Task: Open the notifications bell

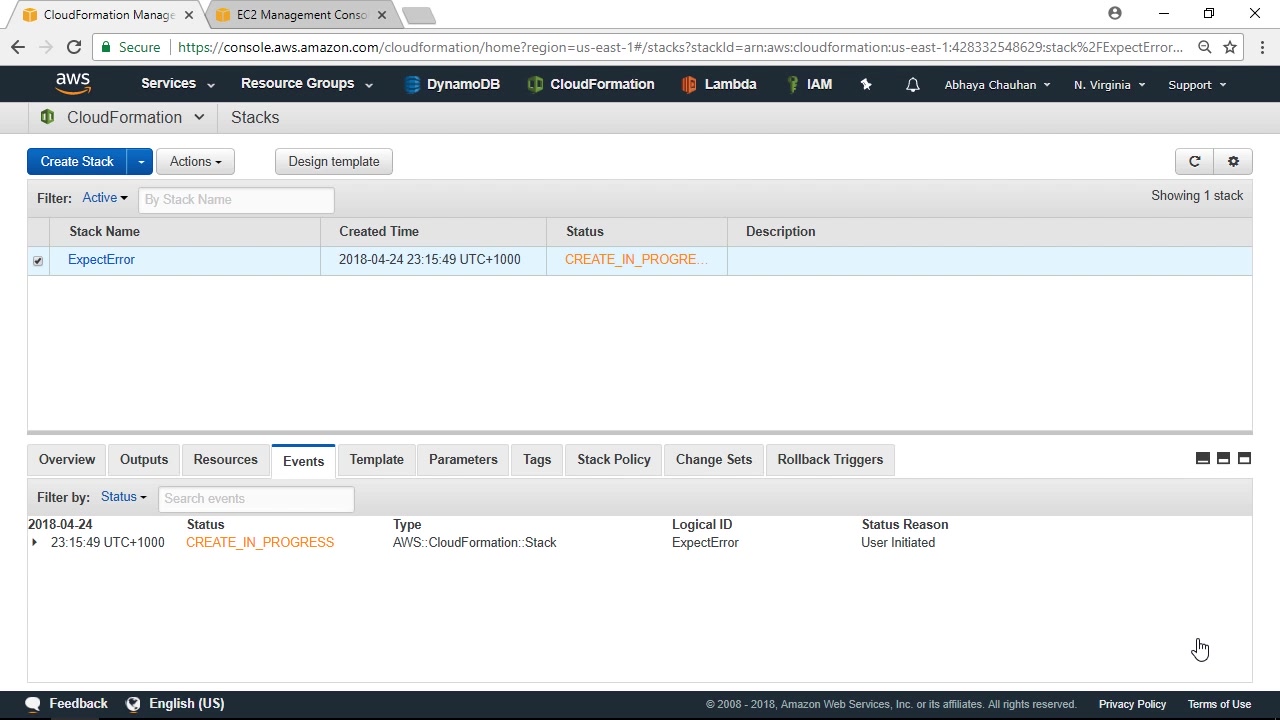Action: tap(912, 85)
